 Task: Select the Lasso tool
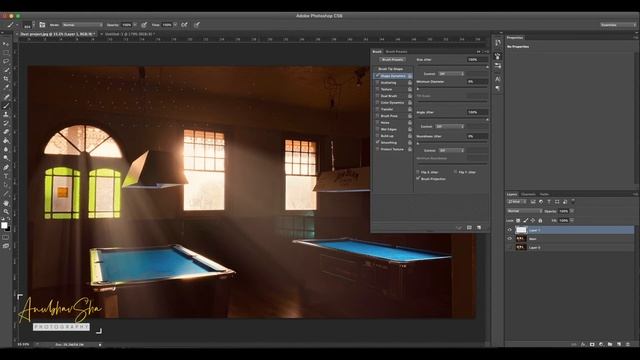(x=6, y=61)
